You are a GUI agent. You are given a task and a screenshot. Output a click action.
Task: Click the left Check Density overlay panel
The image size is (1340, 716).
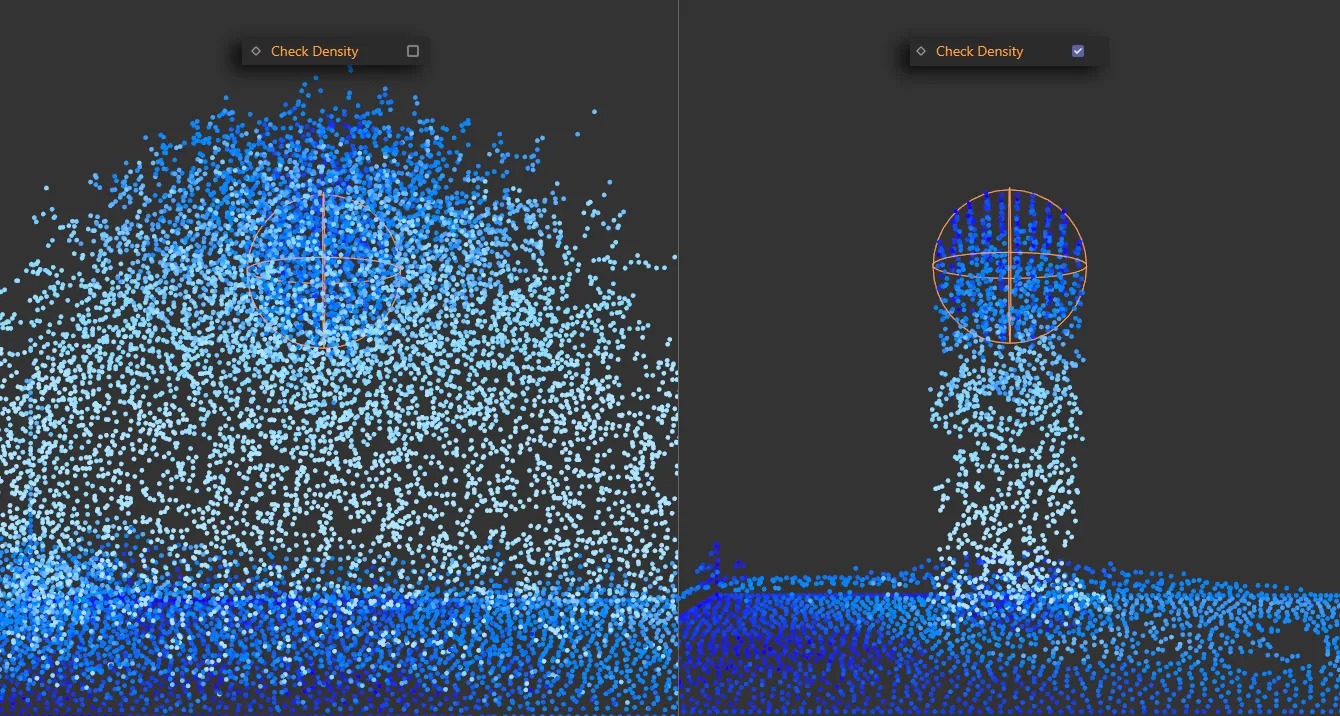point(335,50)
